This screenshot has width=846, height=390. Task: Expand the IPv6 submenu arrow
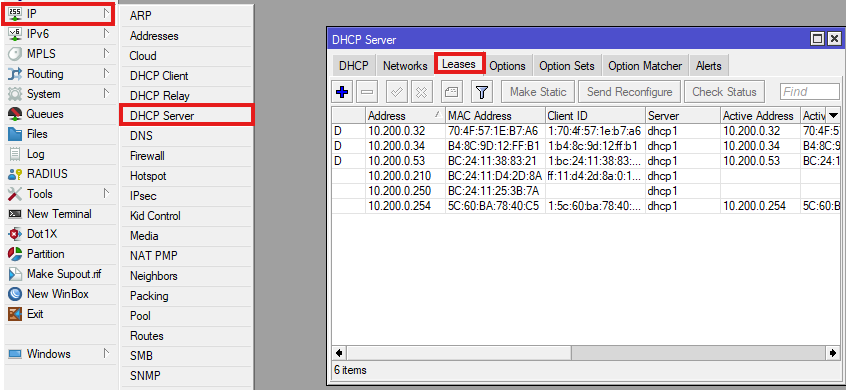107,34
